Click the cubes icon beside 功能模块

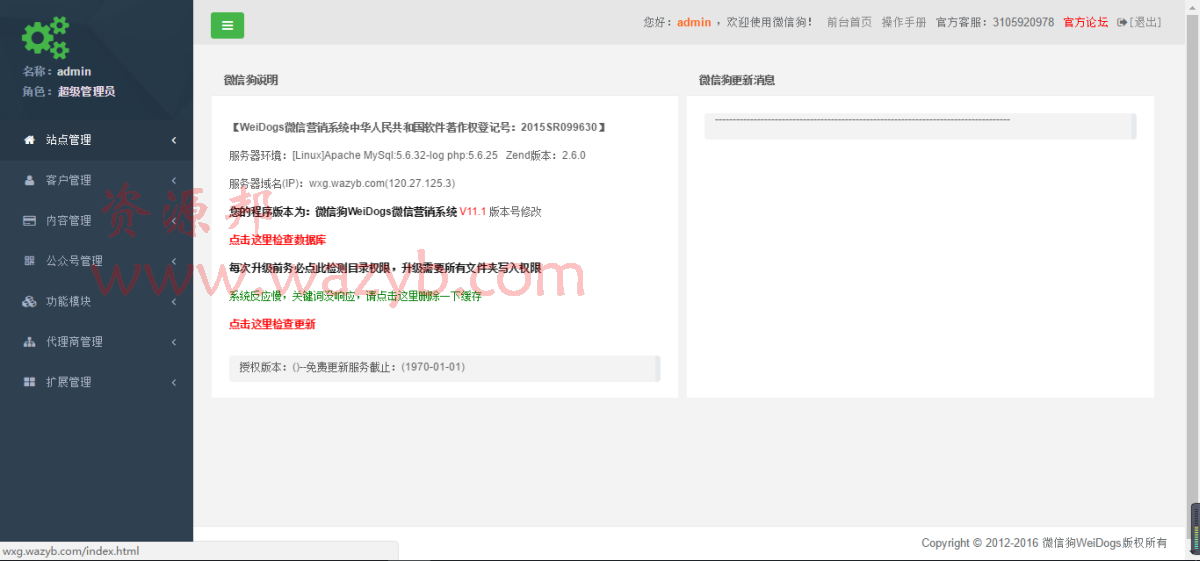29,301
